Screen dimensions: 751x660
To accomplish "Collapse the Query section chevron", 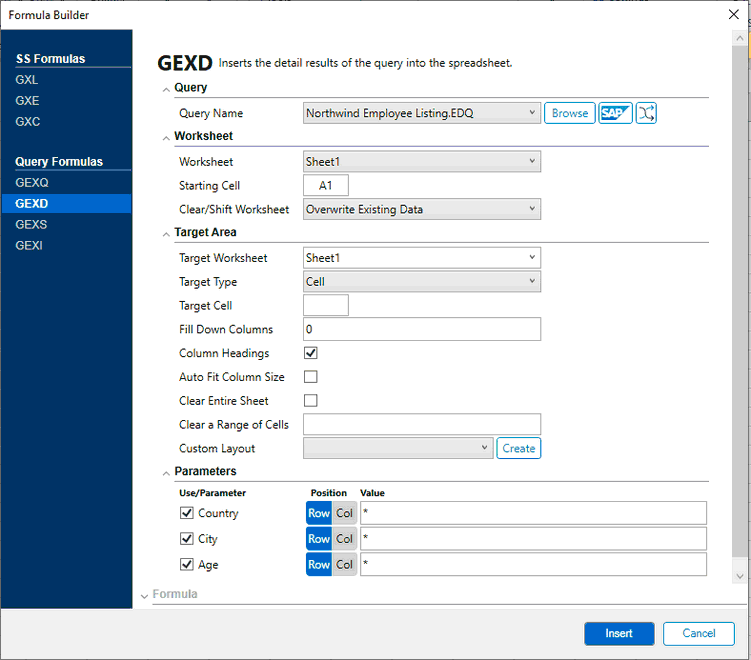I will coord(166,89).
